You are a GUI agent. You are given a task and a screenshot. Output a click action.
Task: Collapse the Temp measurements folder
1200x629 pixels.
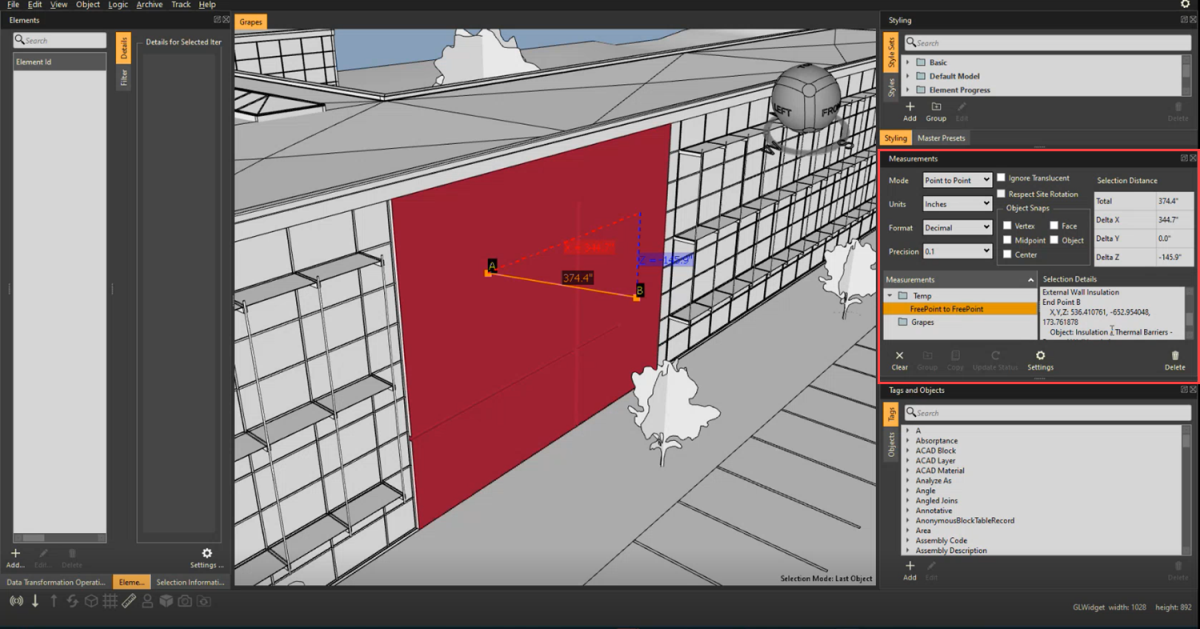click(x=890, y=296)
